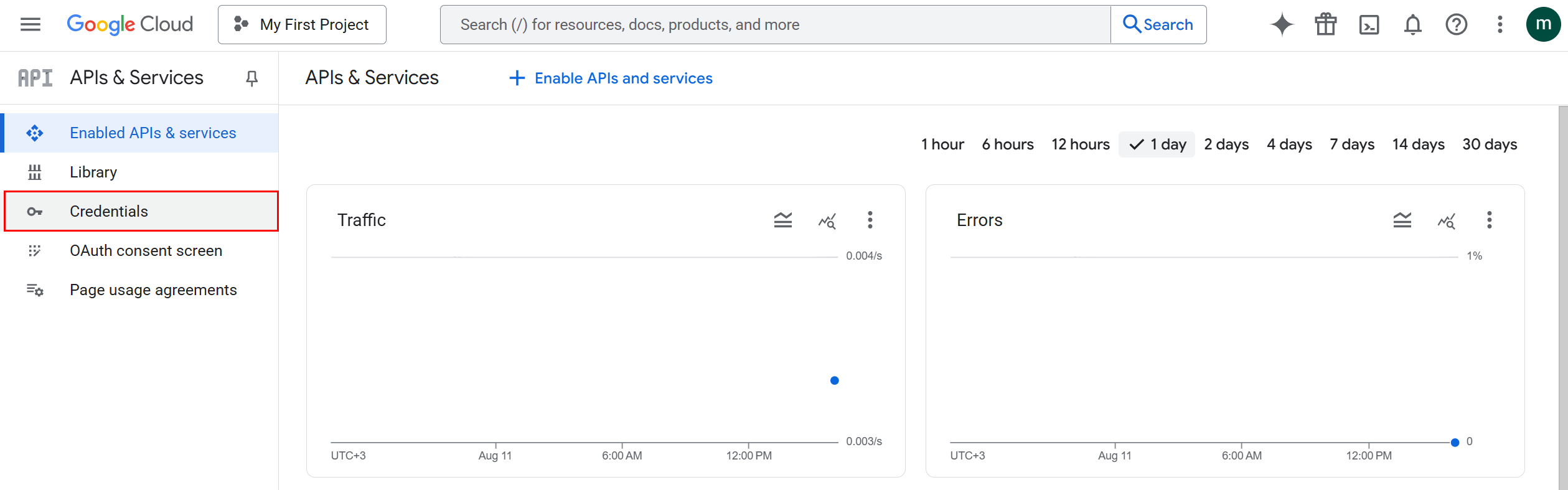The image size is (1568, 490).
Task: Open the notifications bell
Action: pyautogui.click(x=1413, y=24)
